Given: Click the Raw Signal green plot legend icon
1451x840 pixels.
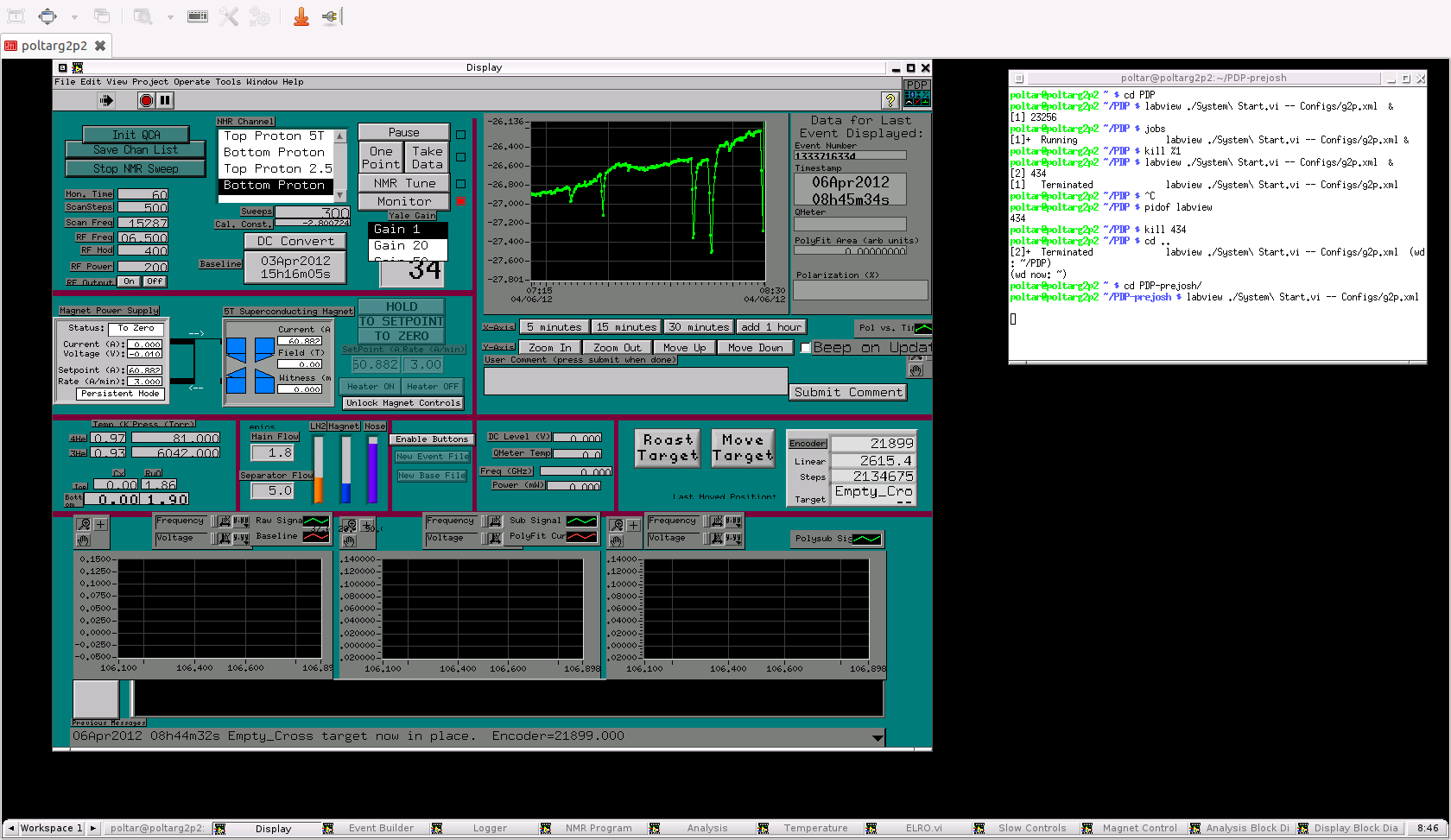Looking at the screenshot, I should click(x=315, y=521).
